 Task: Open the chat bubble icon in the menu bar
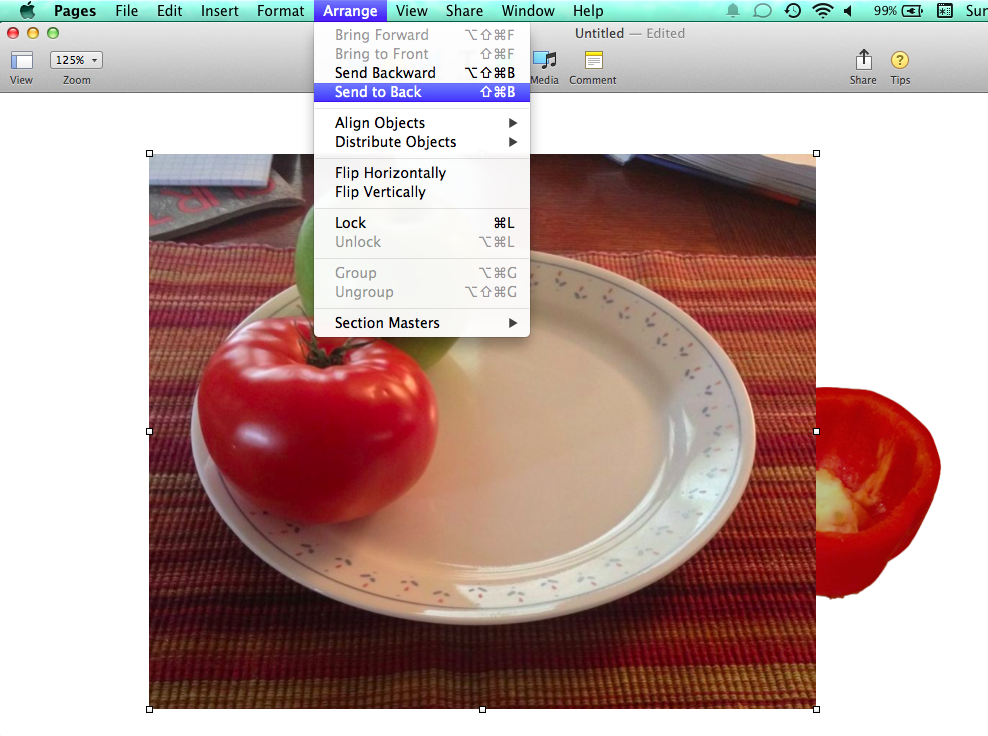[763, 11]
